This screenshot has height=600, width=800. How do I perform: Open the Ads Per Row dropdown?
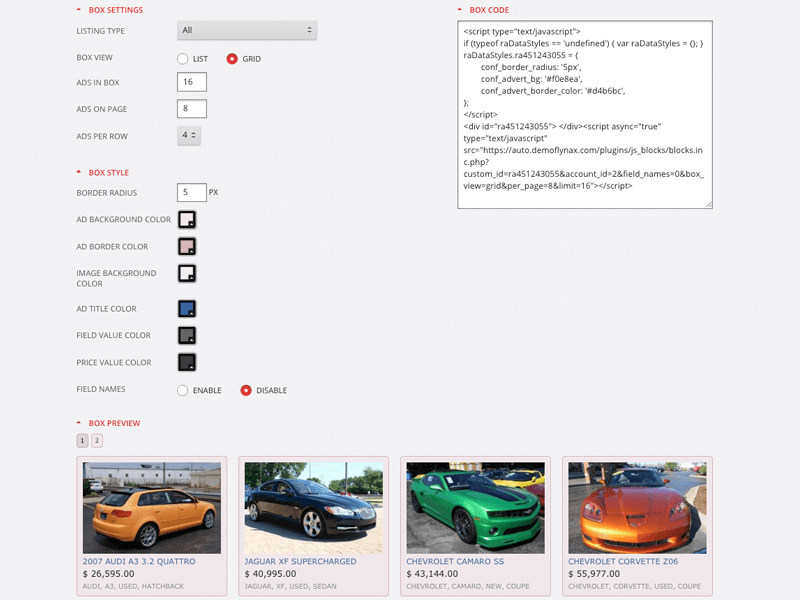(x=189, y=135)
